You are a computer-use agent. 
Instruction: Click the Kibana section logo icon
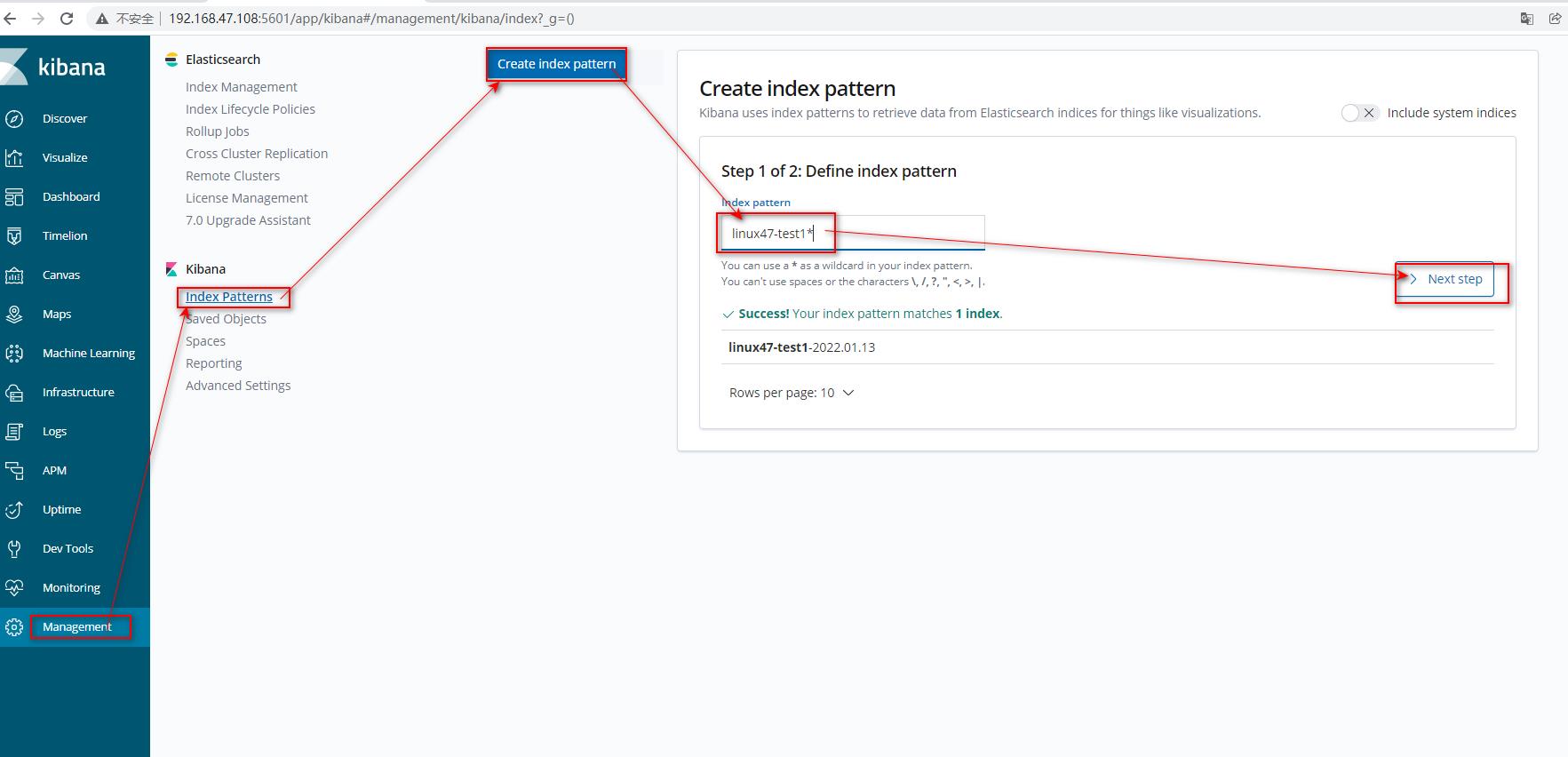click(x=171, y=269)
